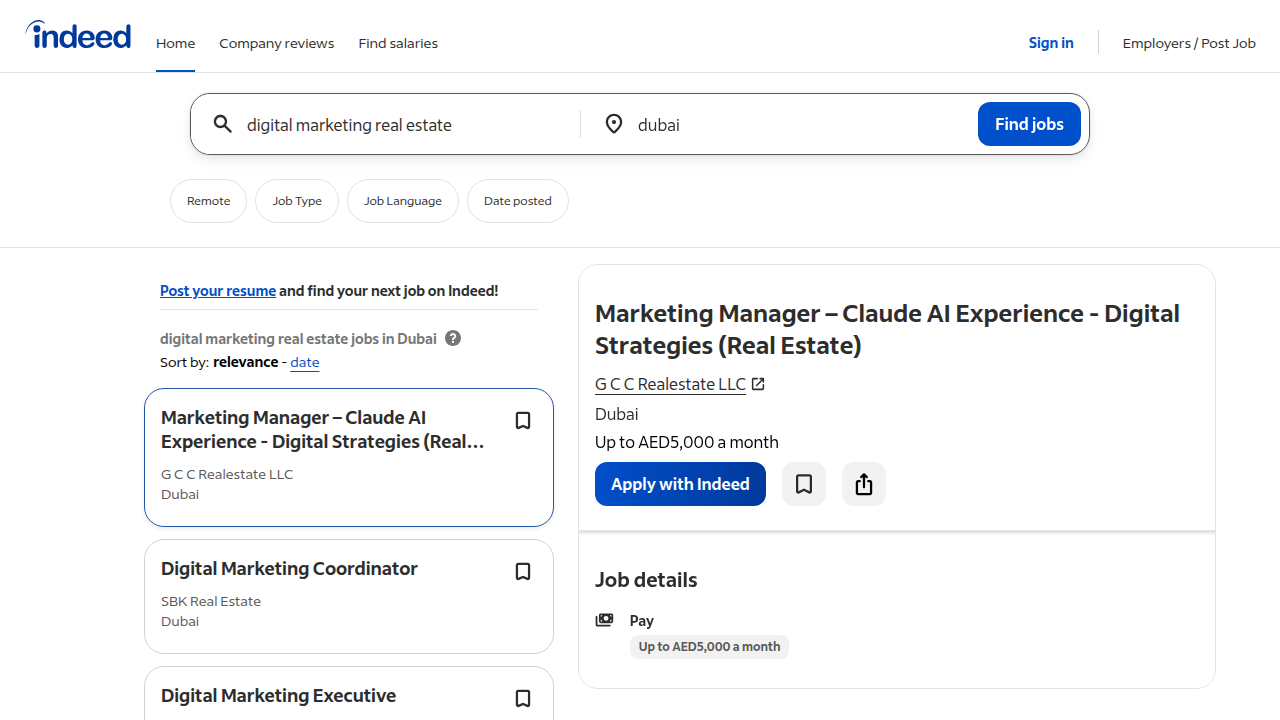Click the Find jobs button
Image resolution: width=1280 pixels, height=720 pixels.
click(x=1029, y=124)
